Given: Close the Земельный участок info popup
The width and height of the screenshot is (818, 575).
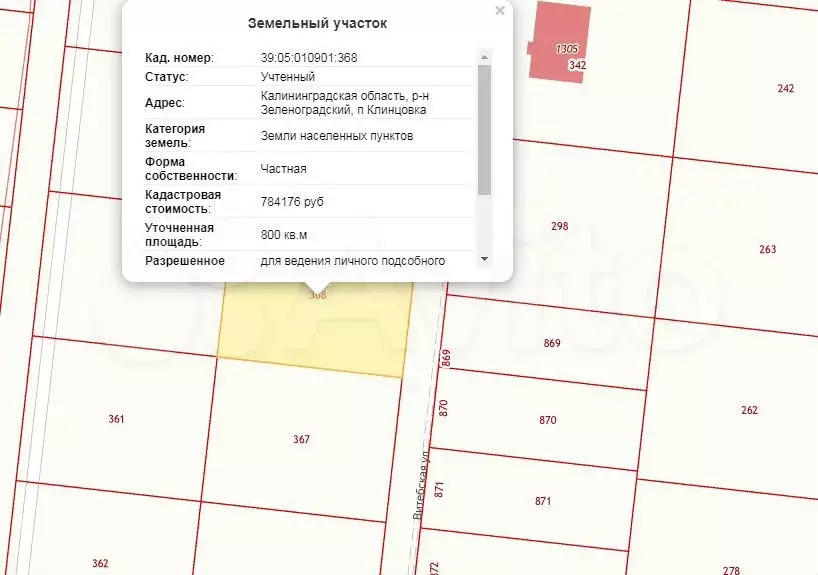Looking at the screenshot, I should click(x=500, y=11).
